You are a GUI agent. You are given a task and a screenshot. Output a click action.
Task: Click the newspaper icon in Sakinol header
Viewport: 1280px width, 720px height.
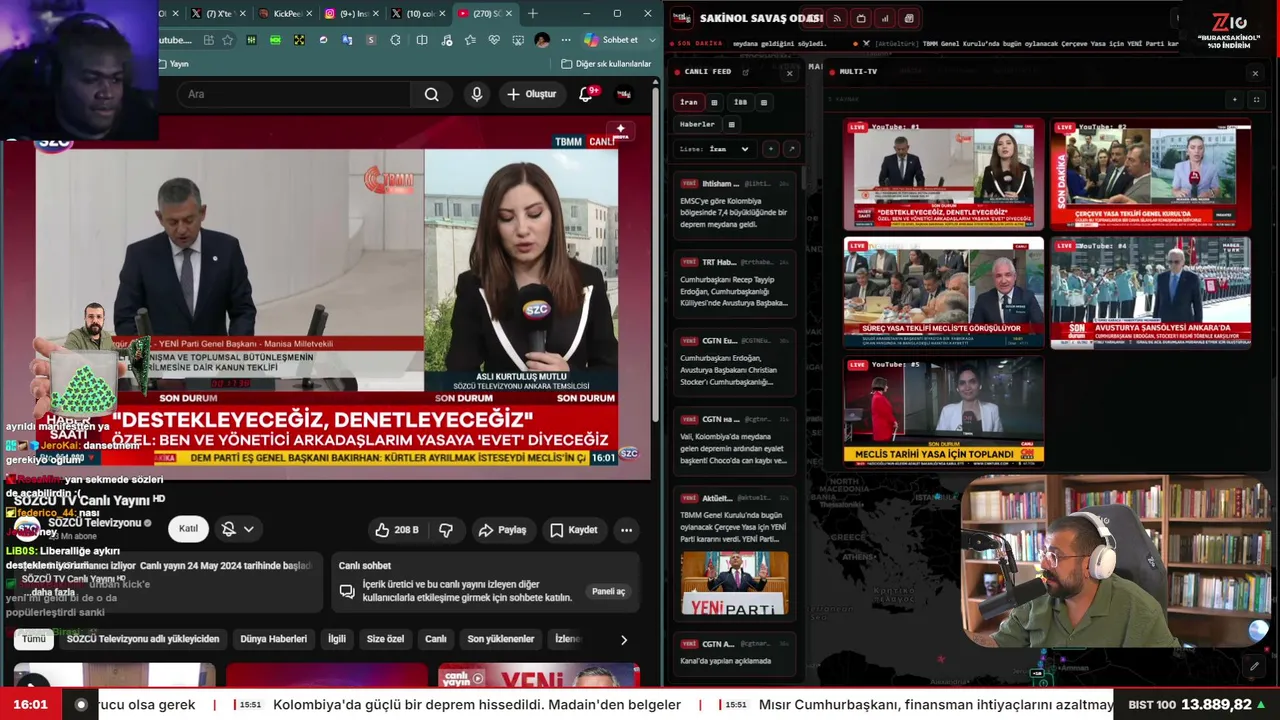coord(909,18)
